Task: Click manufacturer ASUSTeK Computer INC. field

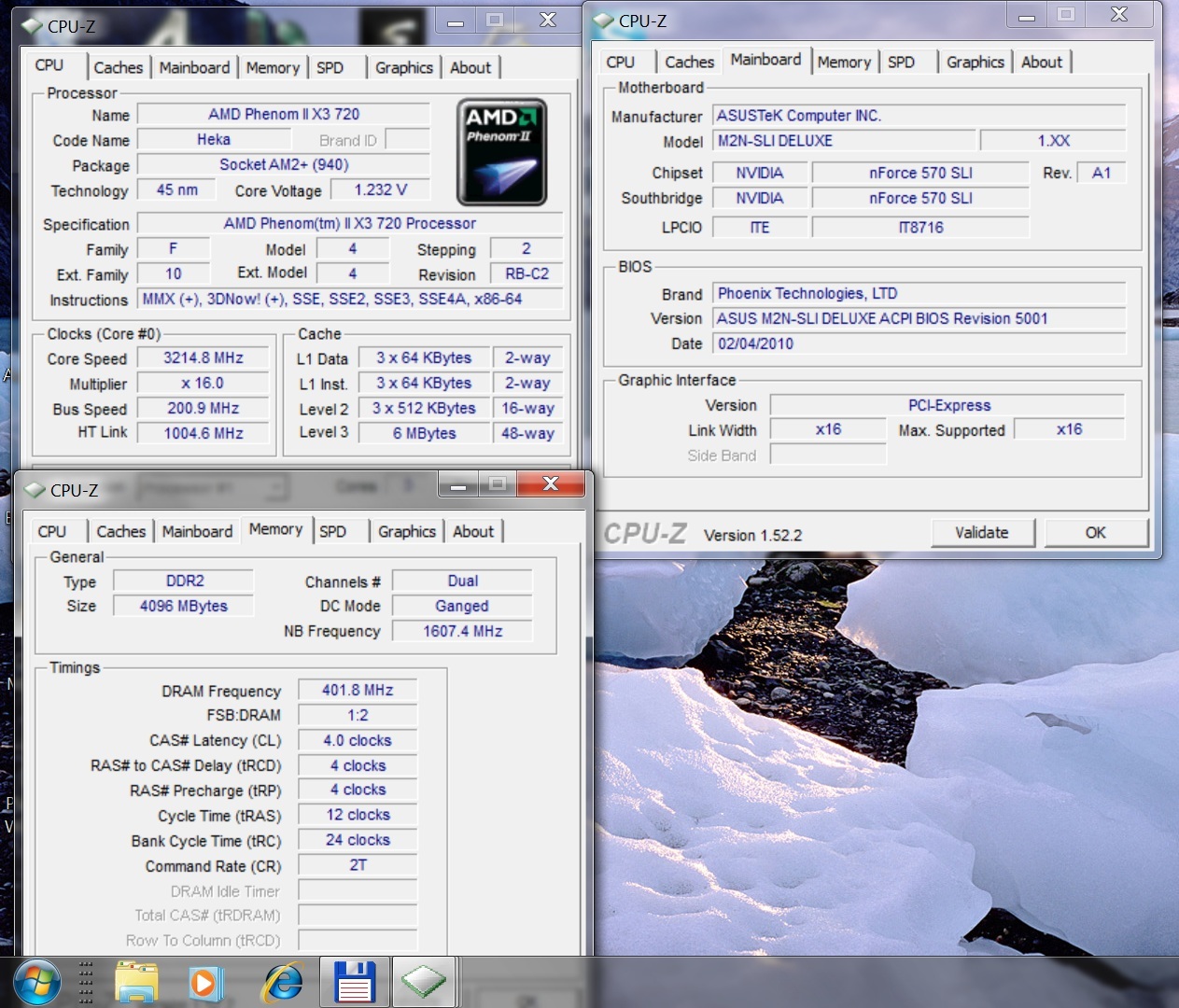Action: coord(919,116)
